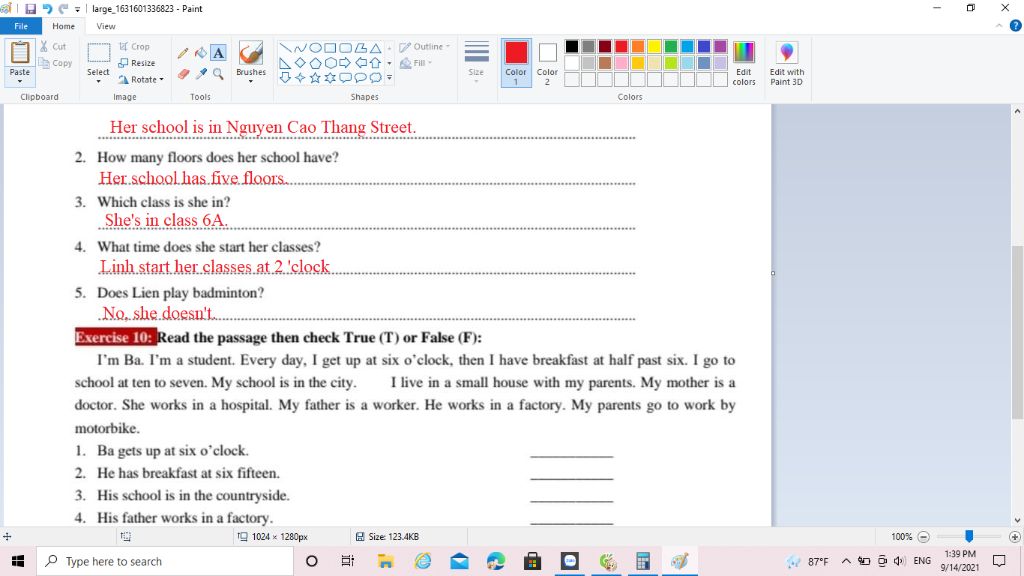Select the Color picker eyedropper tool
The image size is (1024, 576).
pos(201,74)
